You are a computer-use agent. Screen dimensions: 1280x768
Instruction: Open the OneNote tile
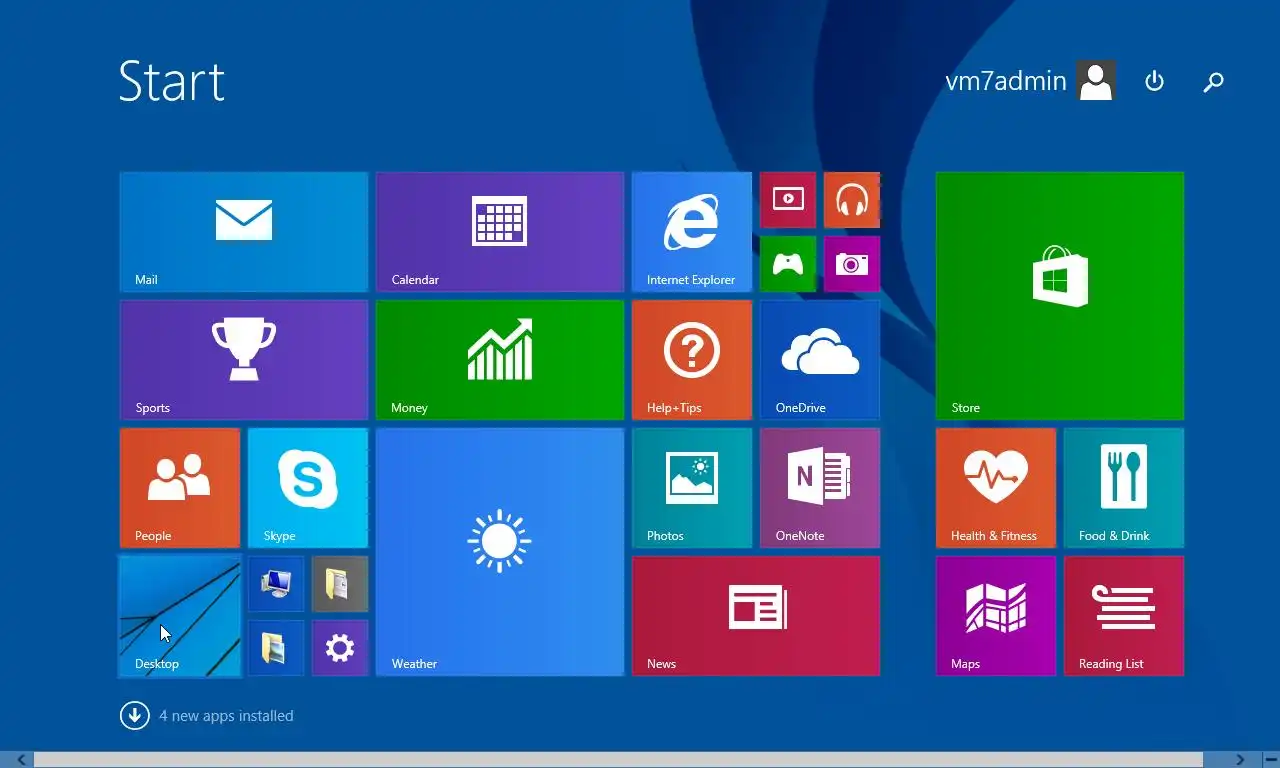pyautogui.click(x=820, y=488)
